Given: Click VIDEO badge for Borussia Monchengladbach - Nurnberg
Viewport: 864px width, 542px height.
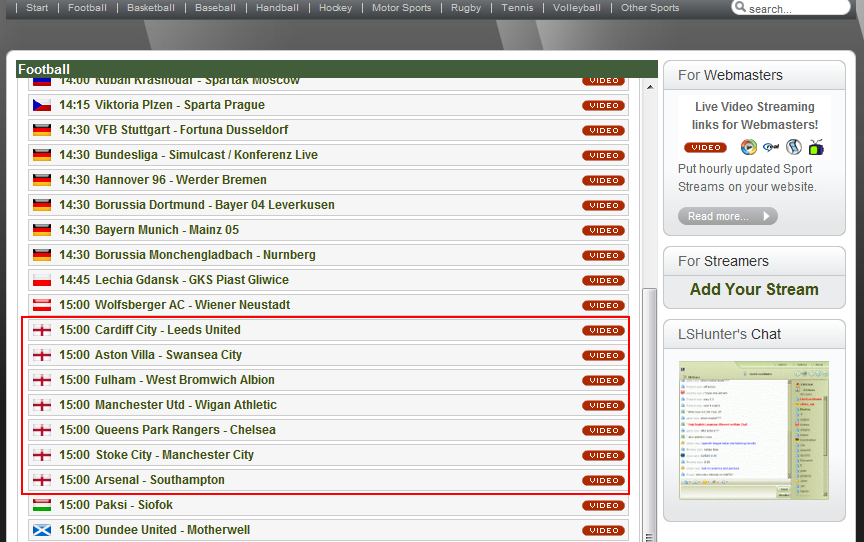Looking at the screenshot, I should (603, 255).
